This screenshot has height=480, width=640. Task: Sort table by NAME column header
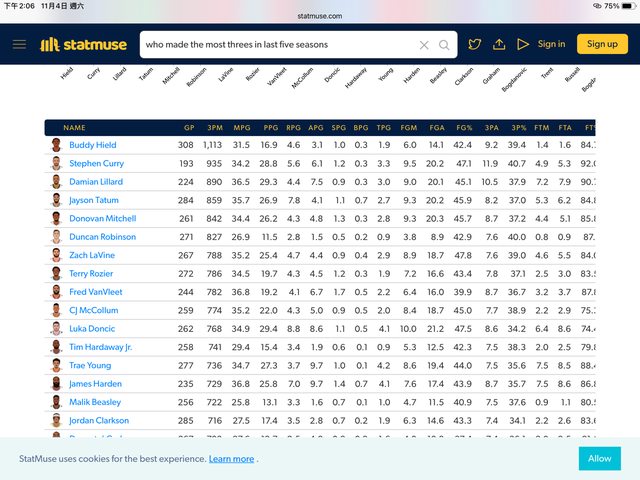click(x=74, y=128)
